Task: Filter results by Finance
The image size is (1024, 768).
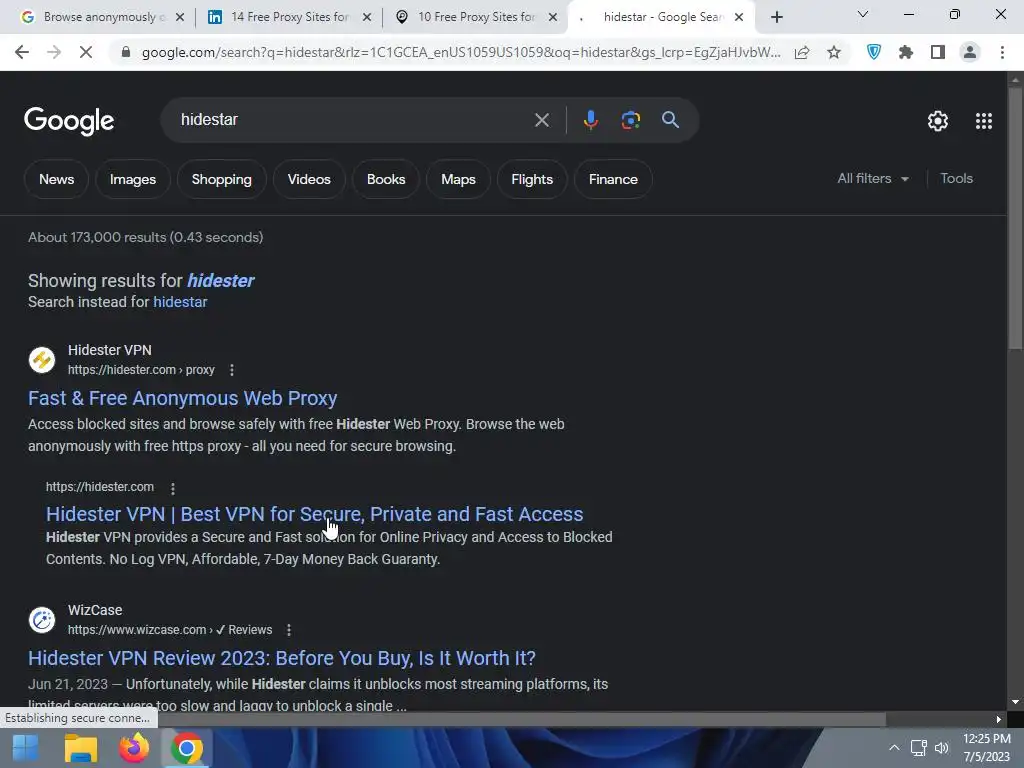Action: [x=613, y=179]
